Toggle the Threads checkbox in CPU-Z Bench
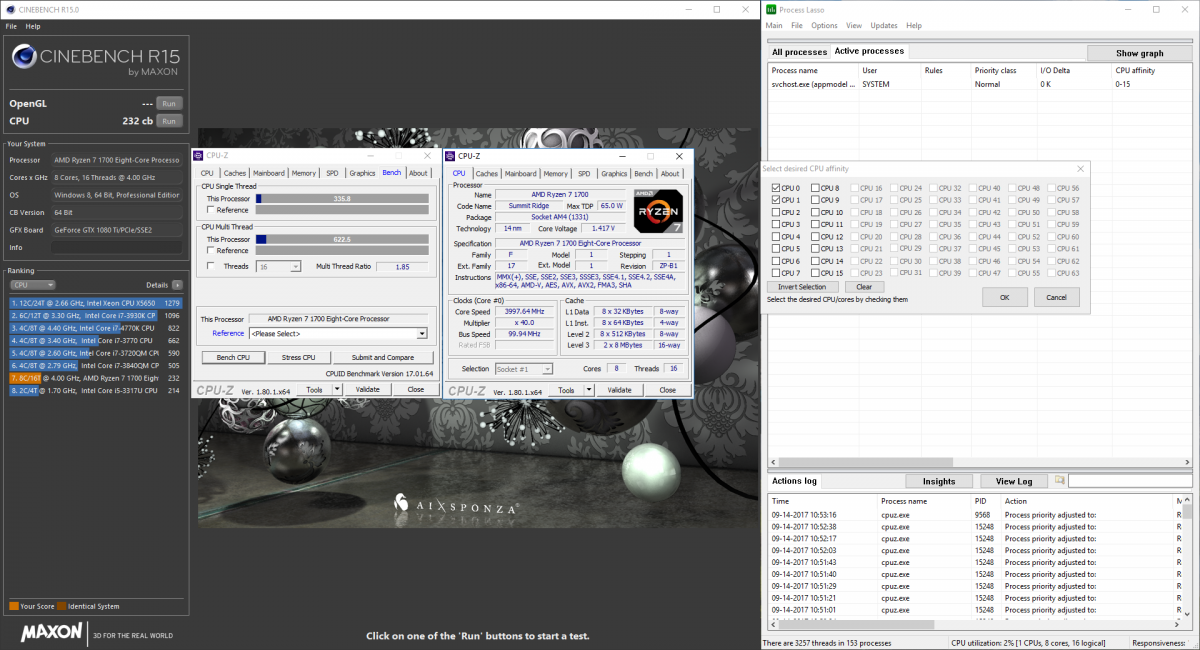1200x650 pixels. pos(211,266)
